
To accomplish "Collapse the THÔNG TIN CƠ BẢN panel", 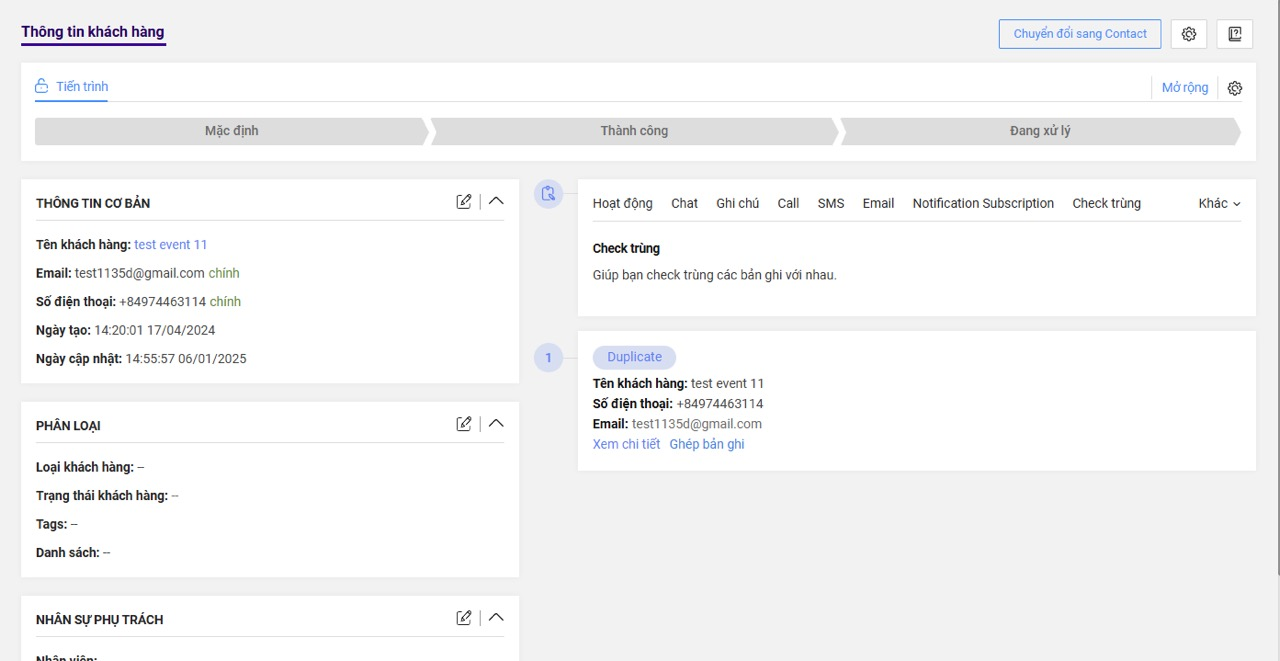I will pos(496,201).
